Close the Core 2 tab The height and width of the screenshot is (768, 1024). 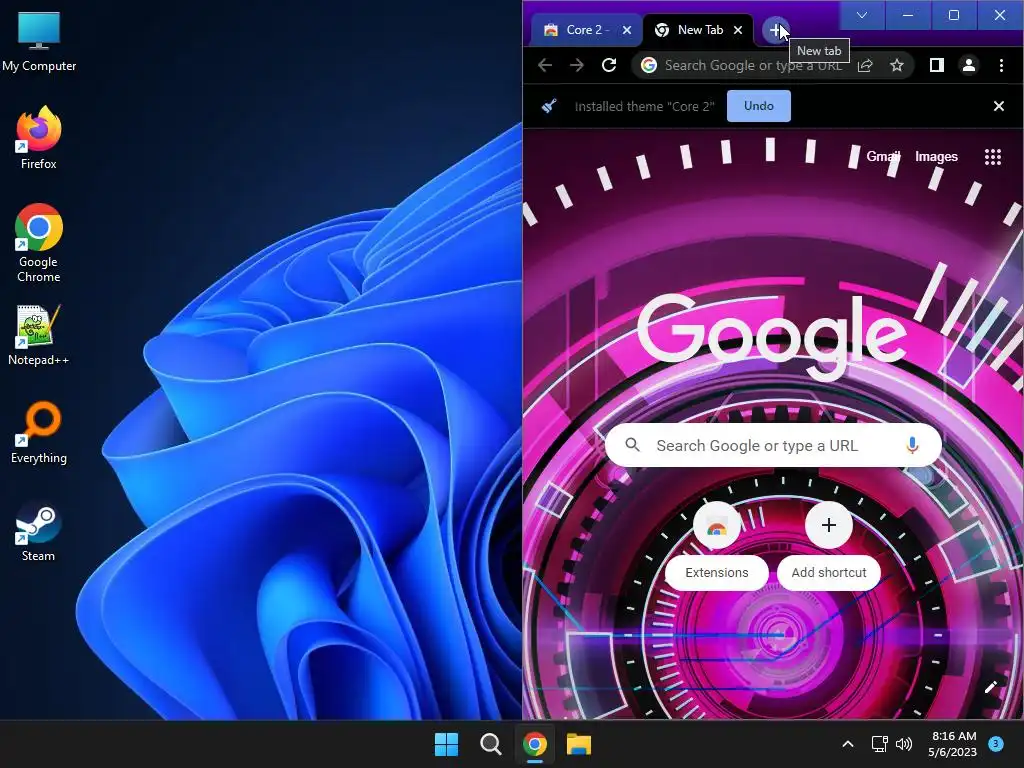(x=627, y=30)
